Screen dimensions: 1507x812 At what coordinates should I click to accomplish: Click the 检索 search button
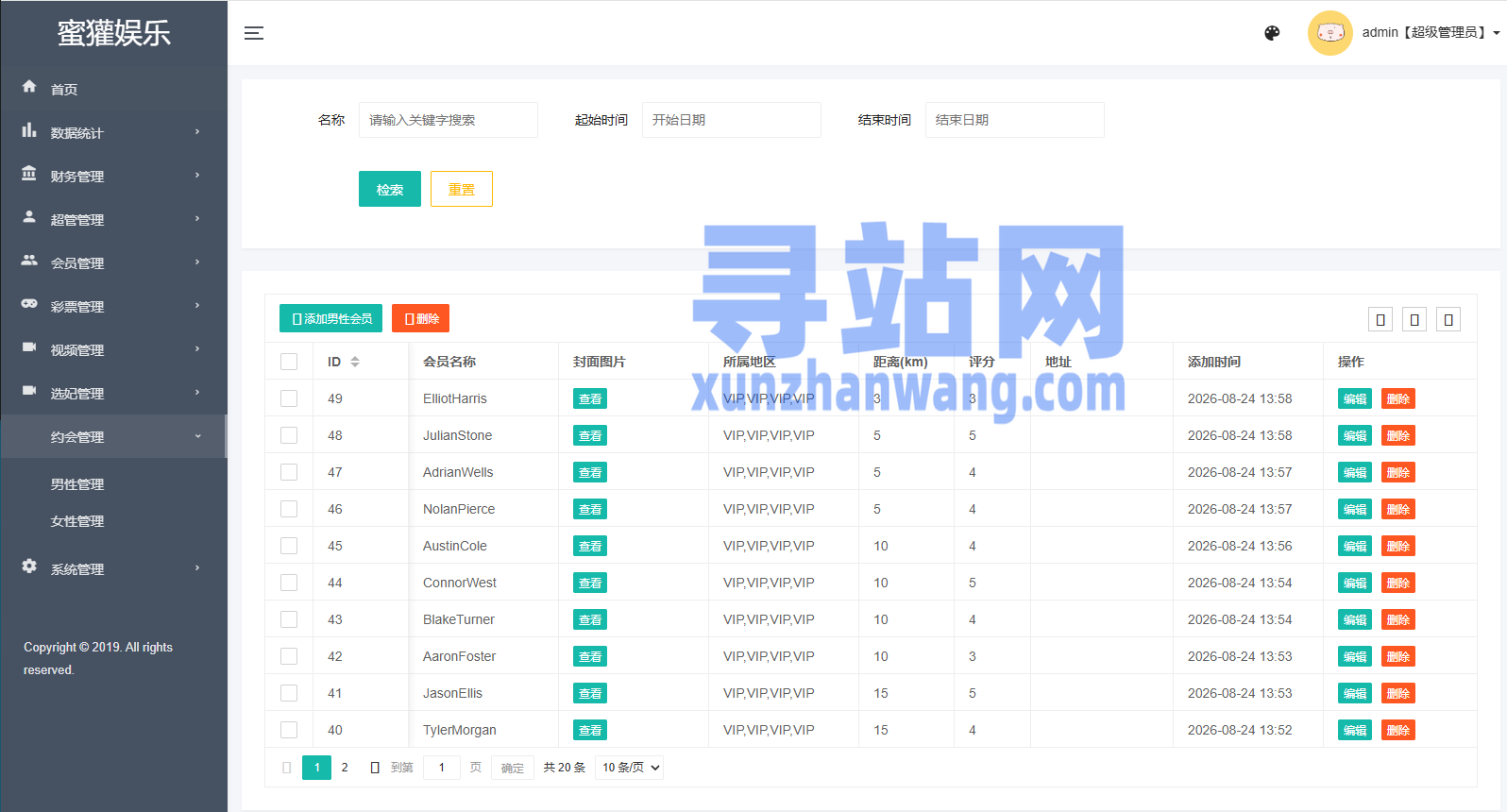(390, 189)
